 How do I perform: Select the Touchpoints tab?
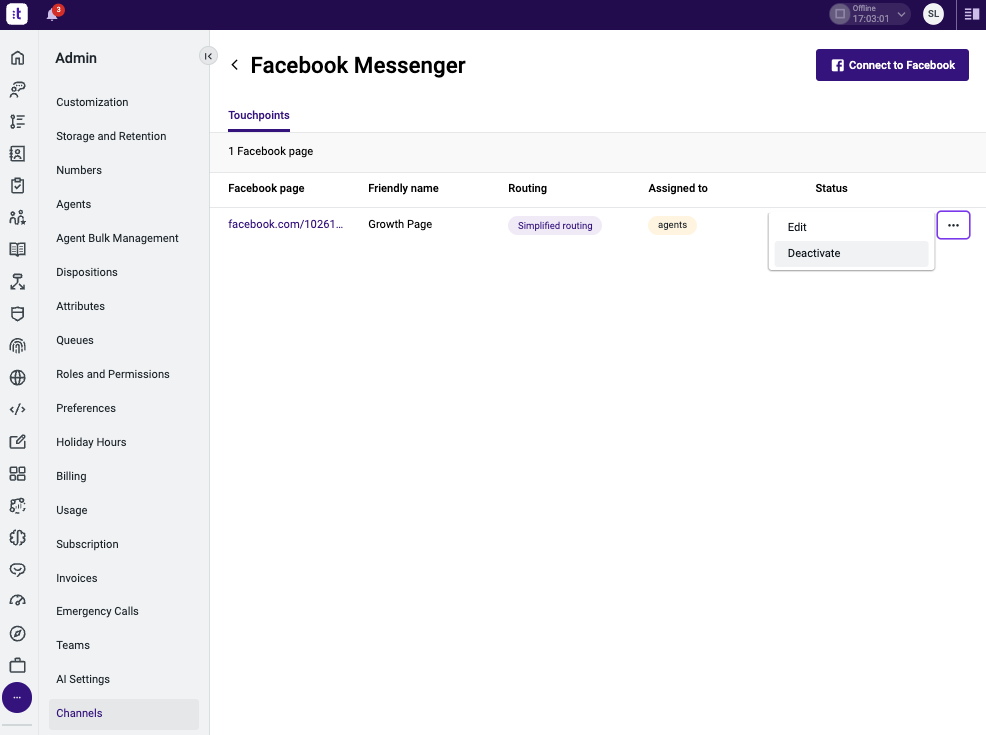pos(258,116)
